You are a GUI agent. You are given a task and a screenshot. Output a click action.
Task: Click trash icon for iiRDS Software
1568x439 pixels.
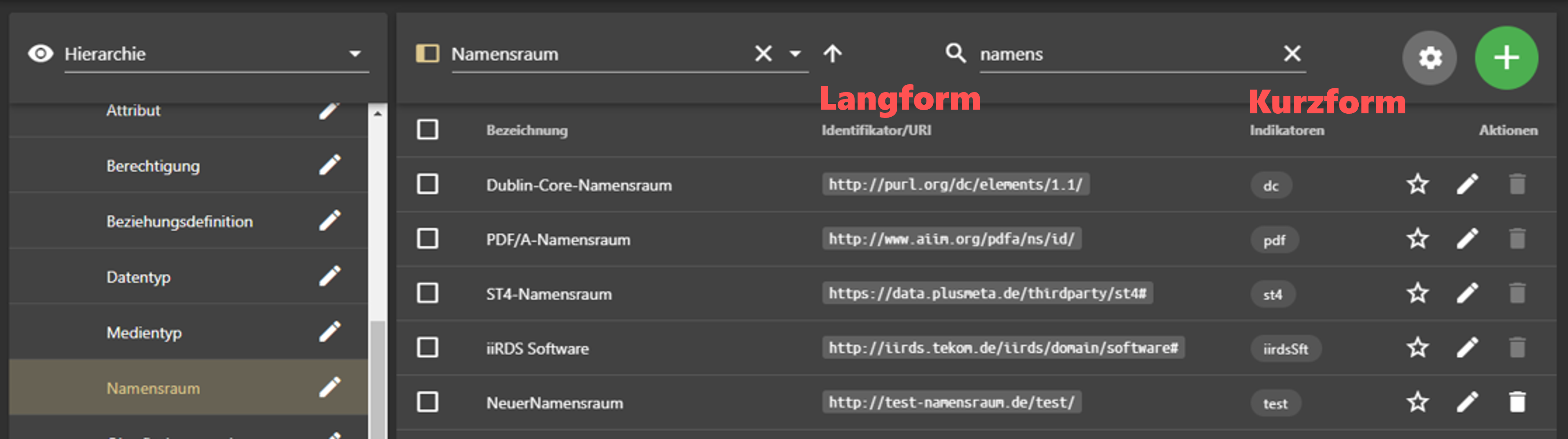(1517, 348)
